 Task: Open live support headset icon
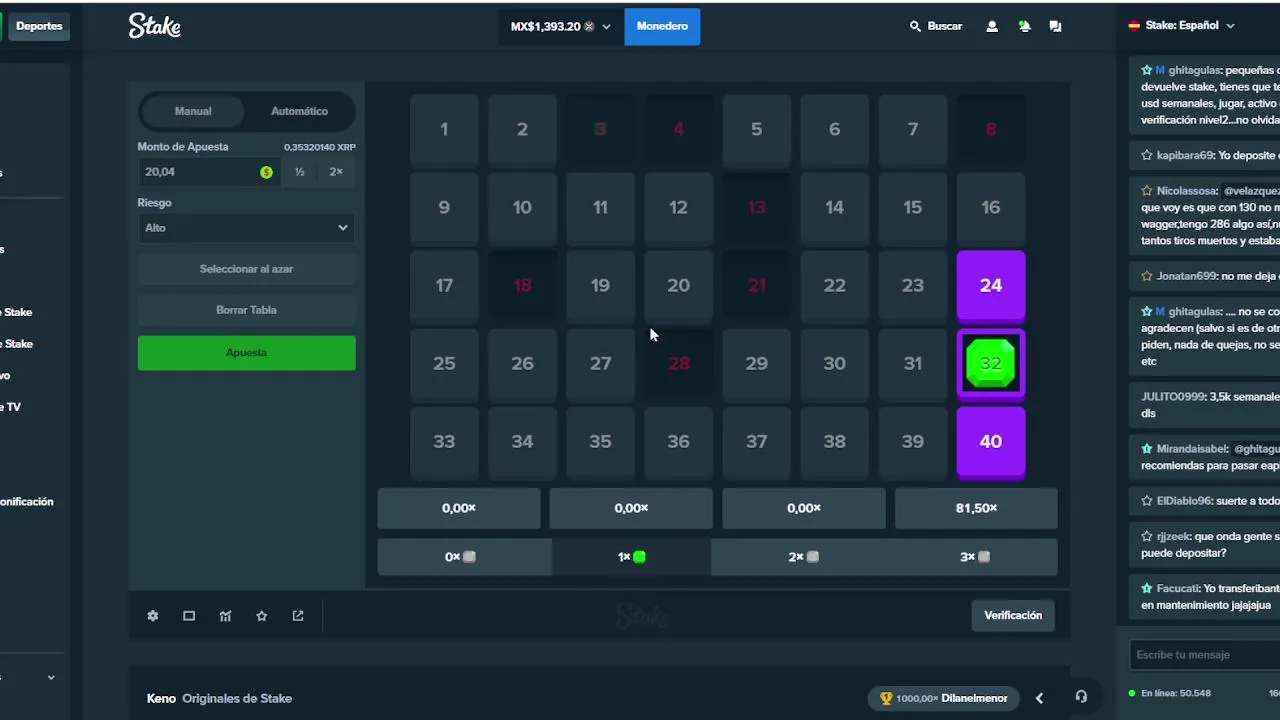(1081, 697)
